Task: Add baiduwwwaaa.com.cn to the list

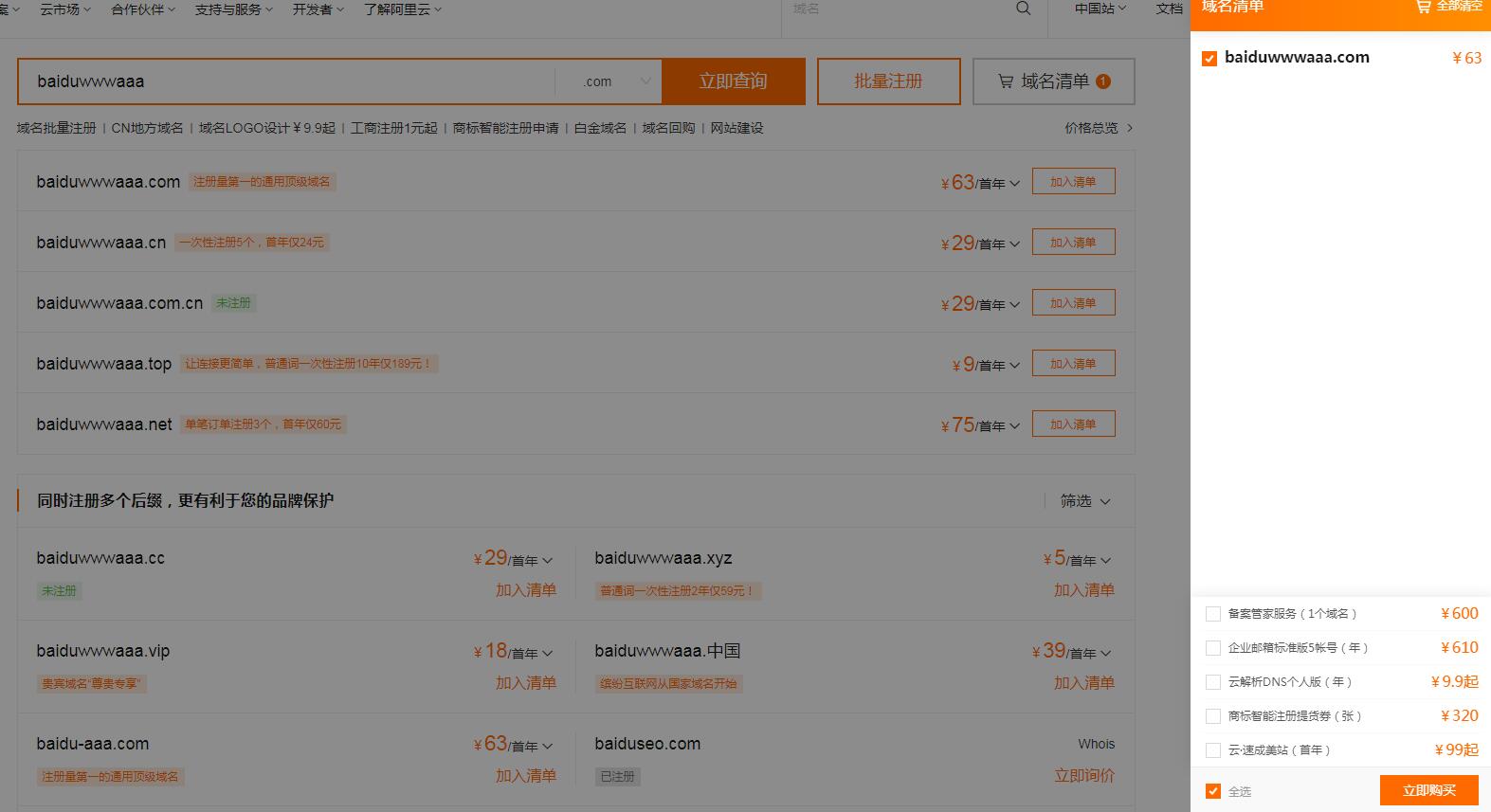Action: click(x=1073, y=303)
